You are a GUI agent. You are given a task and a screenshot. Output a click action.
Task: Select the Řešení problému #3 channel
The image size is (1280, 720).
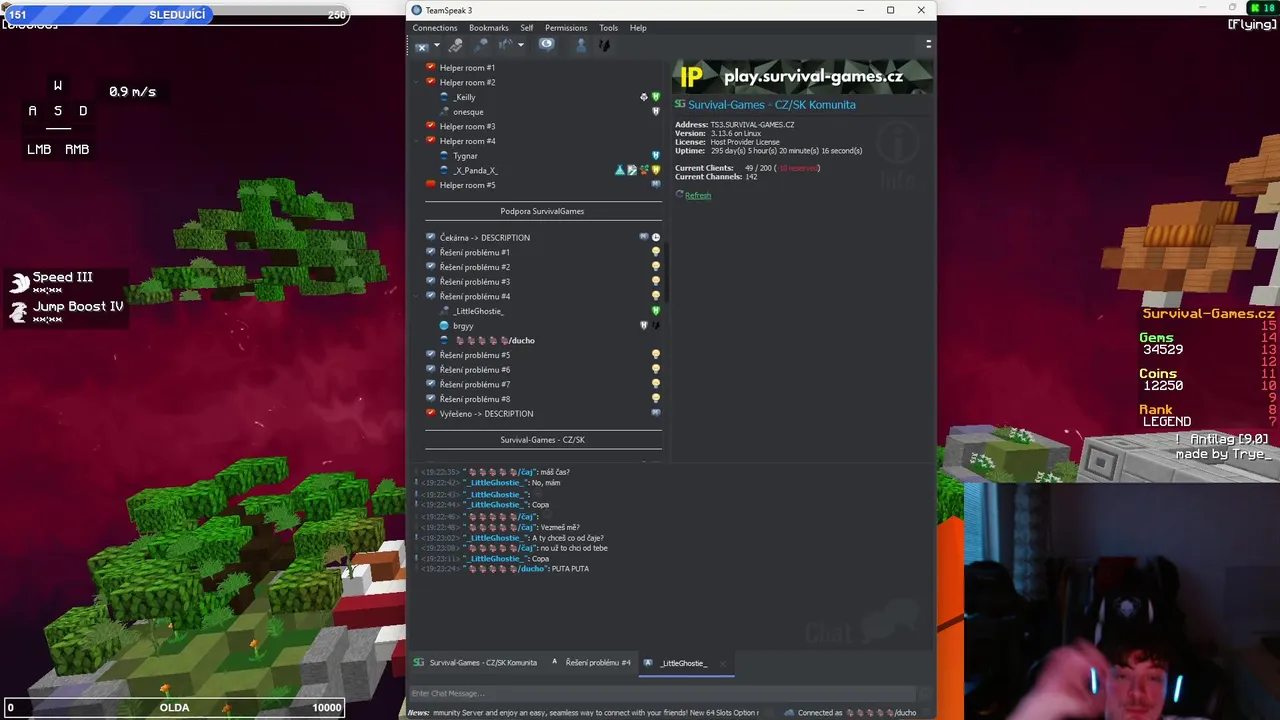pos(475,282)
